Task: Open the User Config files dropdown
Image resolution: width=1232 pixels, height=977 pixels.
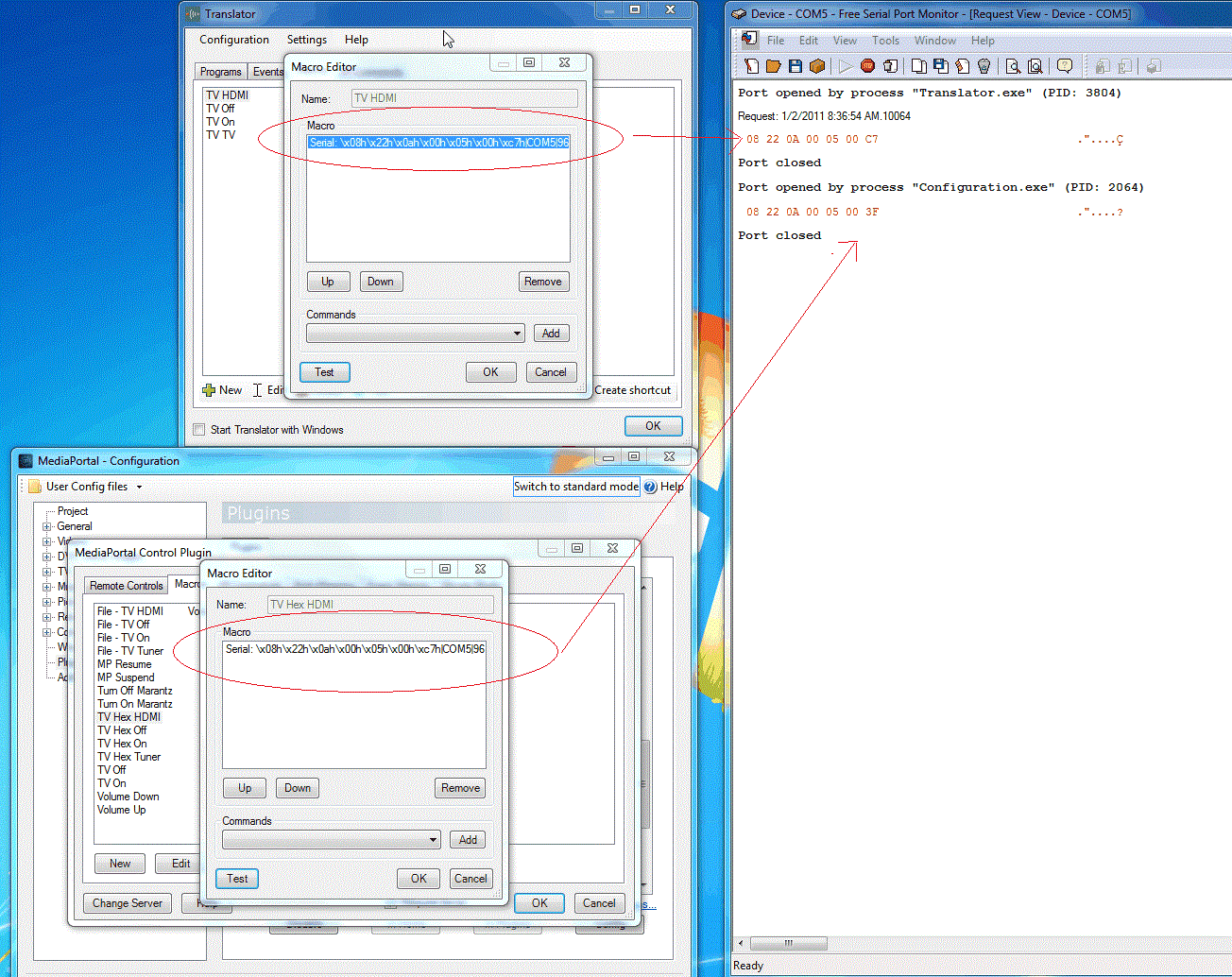Action: tap(139, 487)
